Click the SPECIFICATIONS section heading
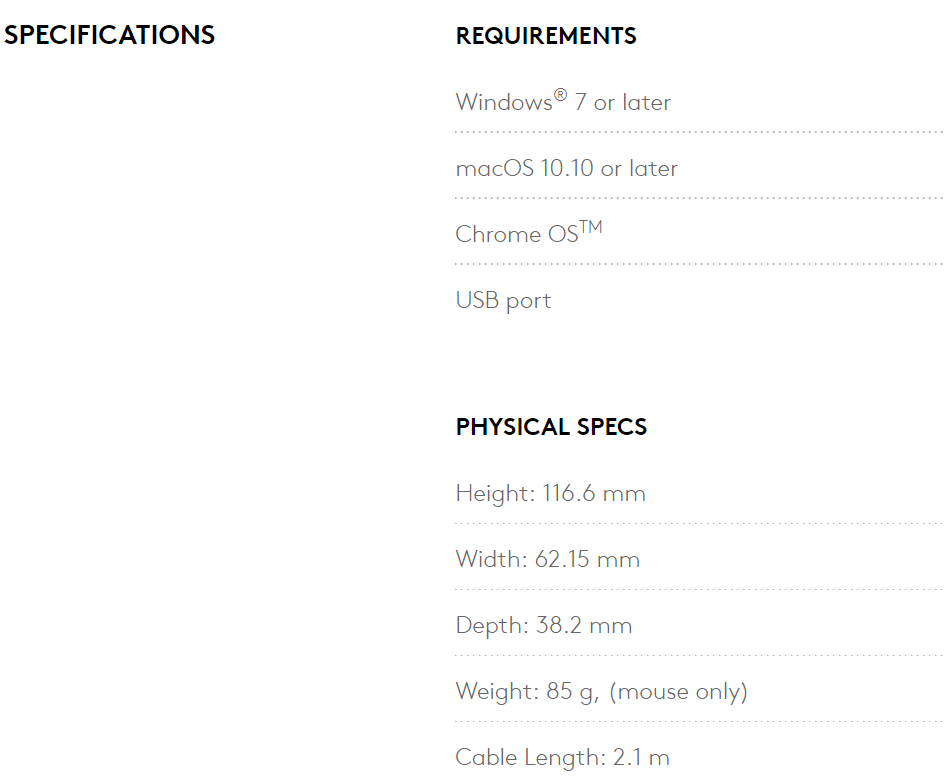945x782 pixels. [109, 35]
